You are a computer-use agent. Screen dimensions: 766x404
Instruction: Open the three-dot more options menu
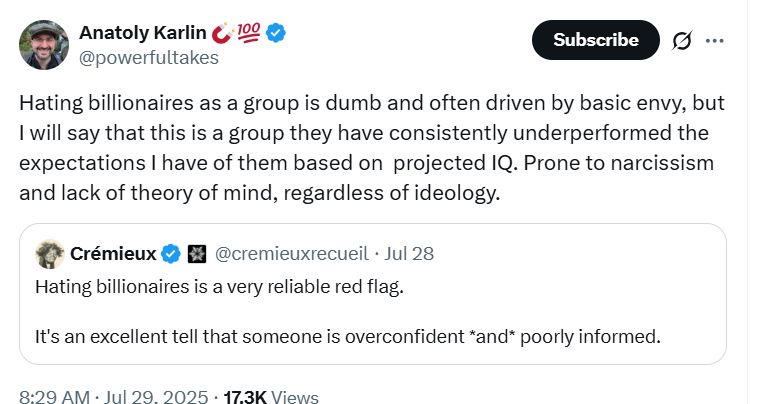tap(714, 41)
